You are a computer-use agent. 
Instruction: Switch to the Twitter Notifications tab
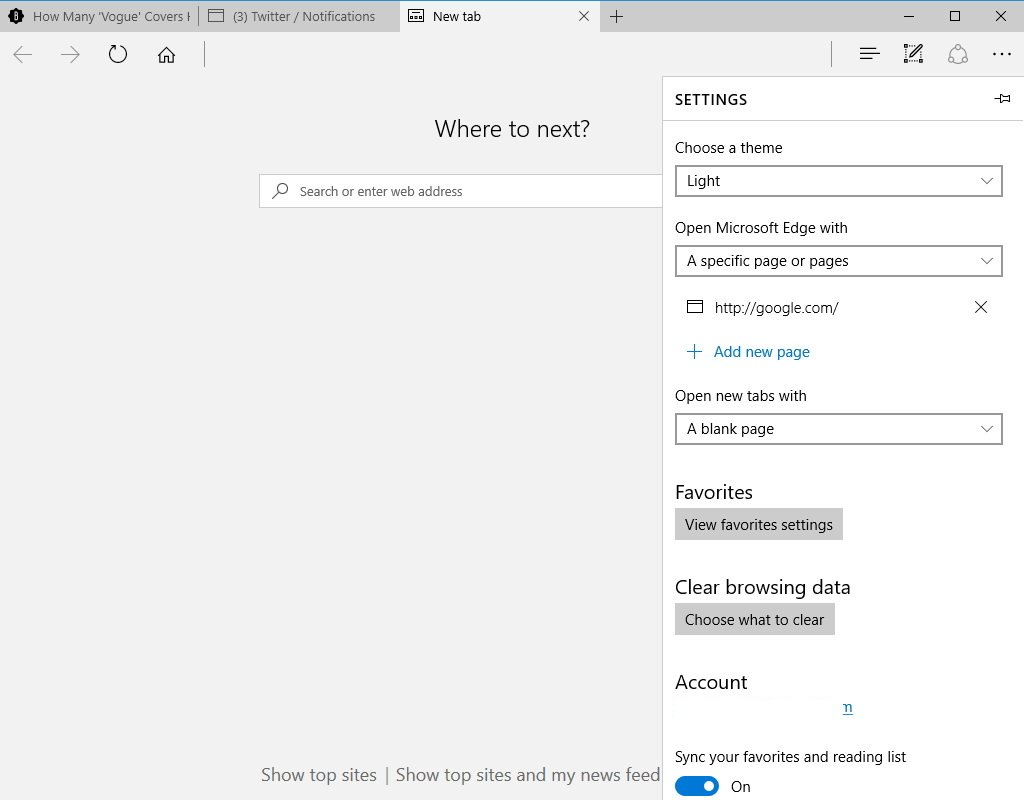coord(298,16)
